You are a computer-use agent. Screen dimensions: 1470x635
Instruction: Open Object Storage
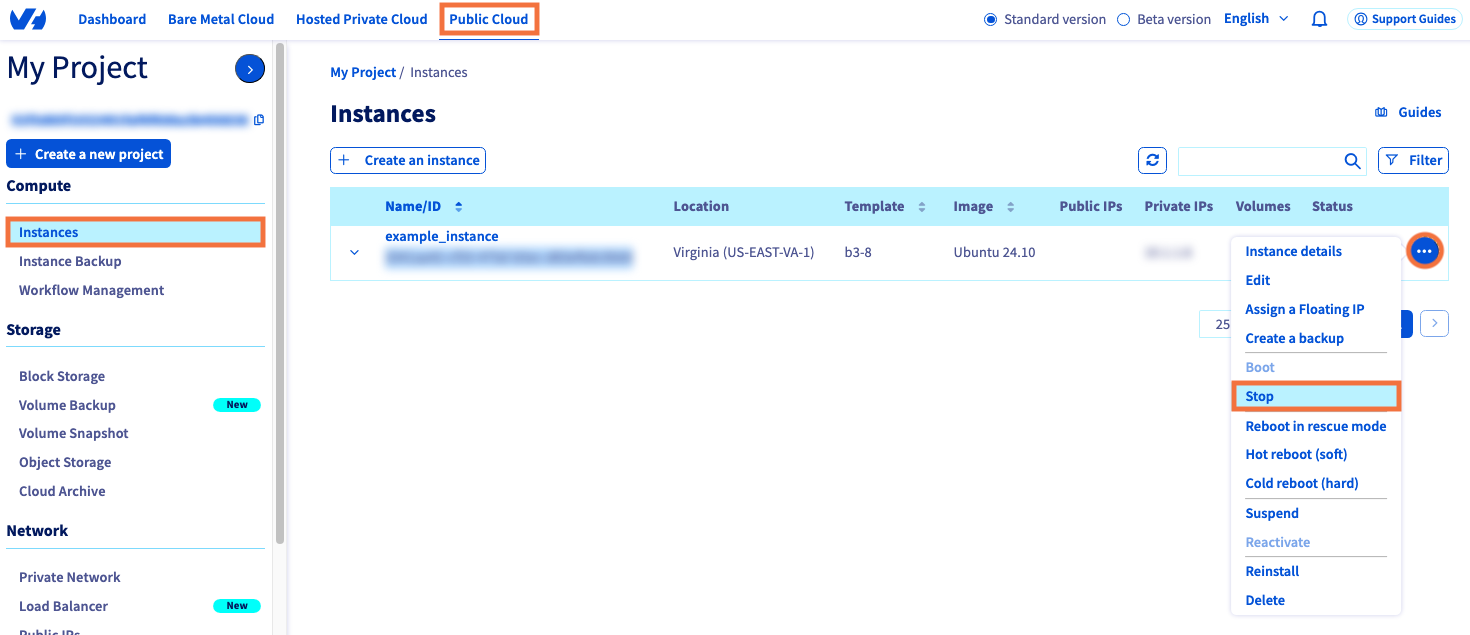65,462
